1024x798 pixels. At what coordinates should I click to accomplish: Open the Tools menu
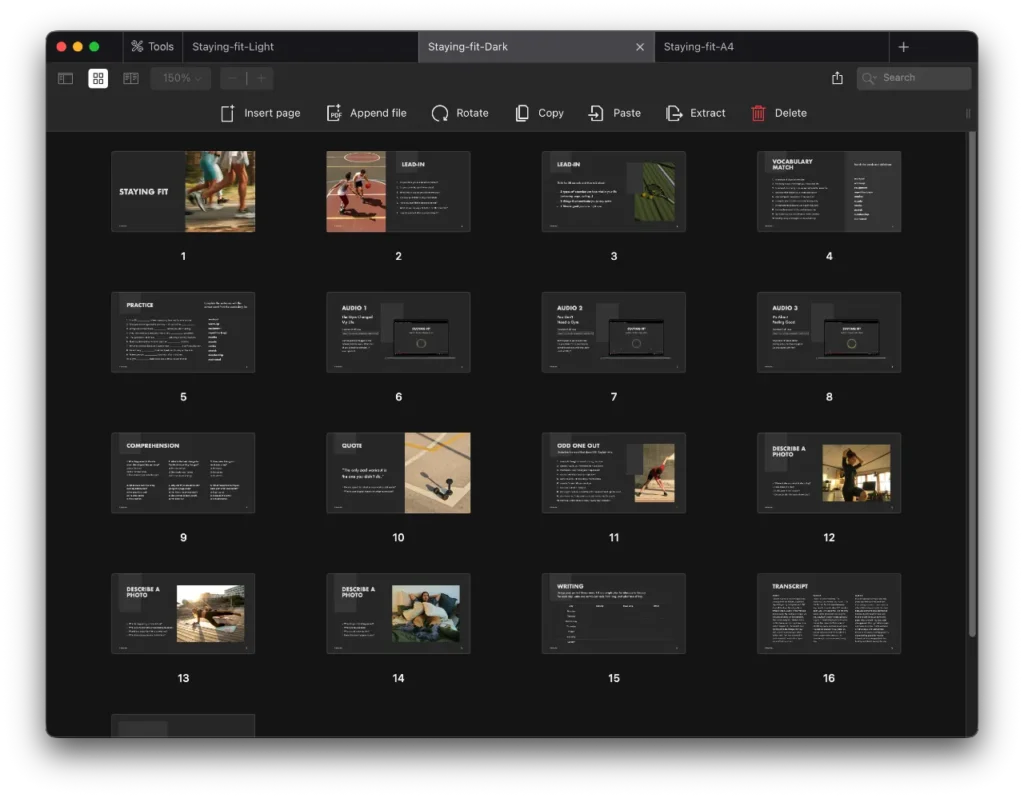pyautogui.click(x=152, y=47)
